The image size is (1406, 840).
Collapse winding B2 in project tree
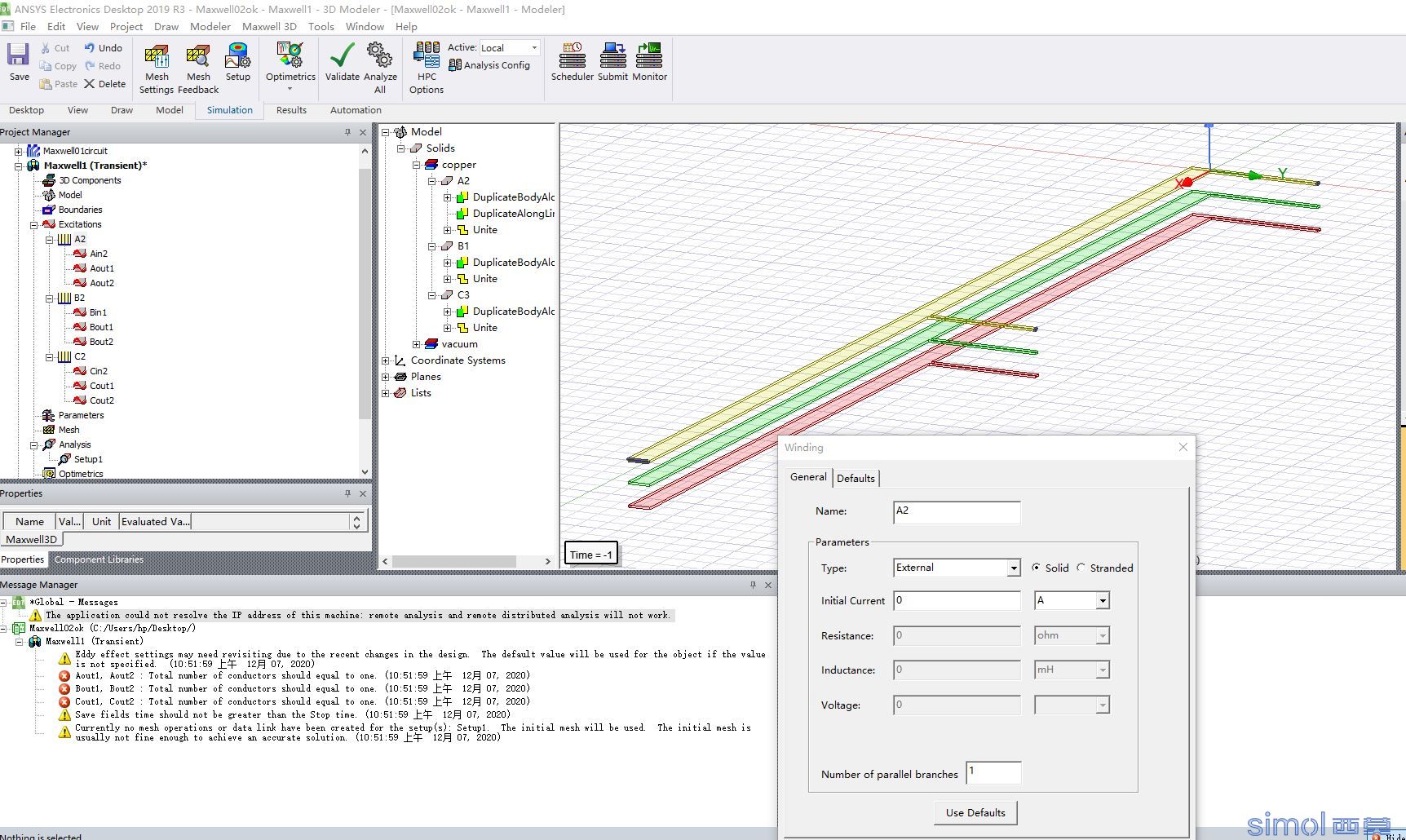[x=49, y=298]
